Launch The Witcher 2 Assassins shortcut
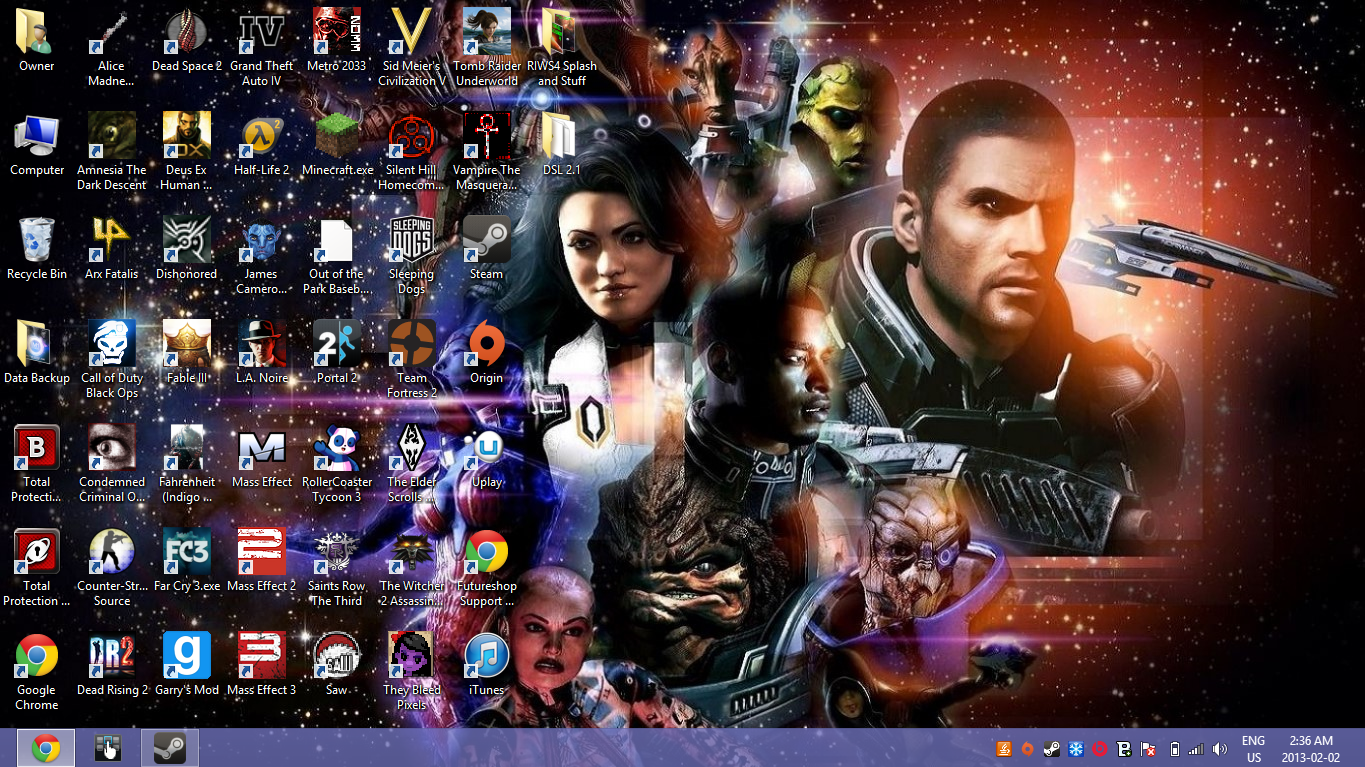 [412, 569]
